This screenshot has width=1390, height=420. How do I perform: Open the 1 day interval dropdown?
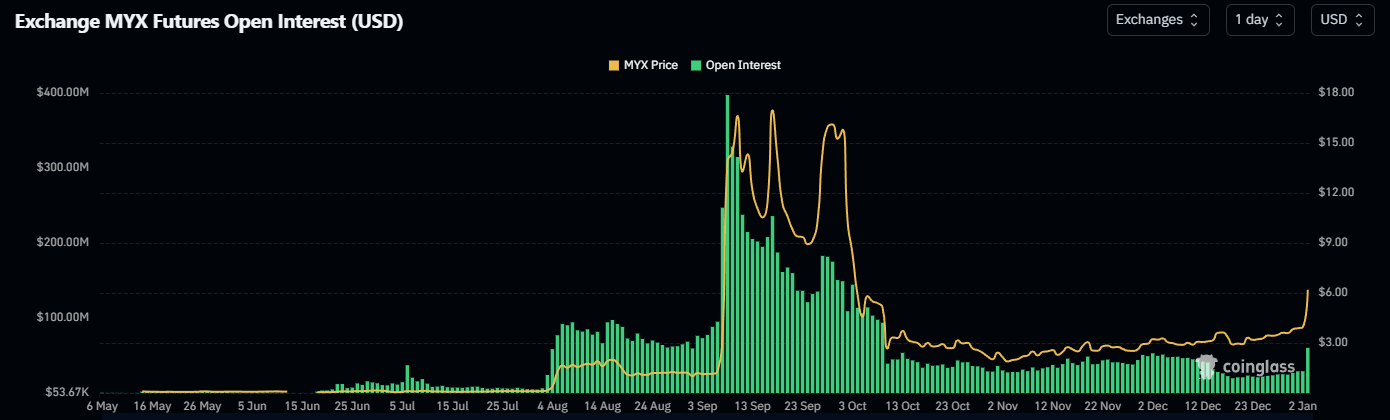point(1260,20)
